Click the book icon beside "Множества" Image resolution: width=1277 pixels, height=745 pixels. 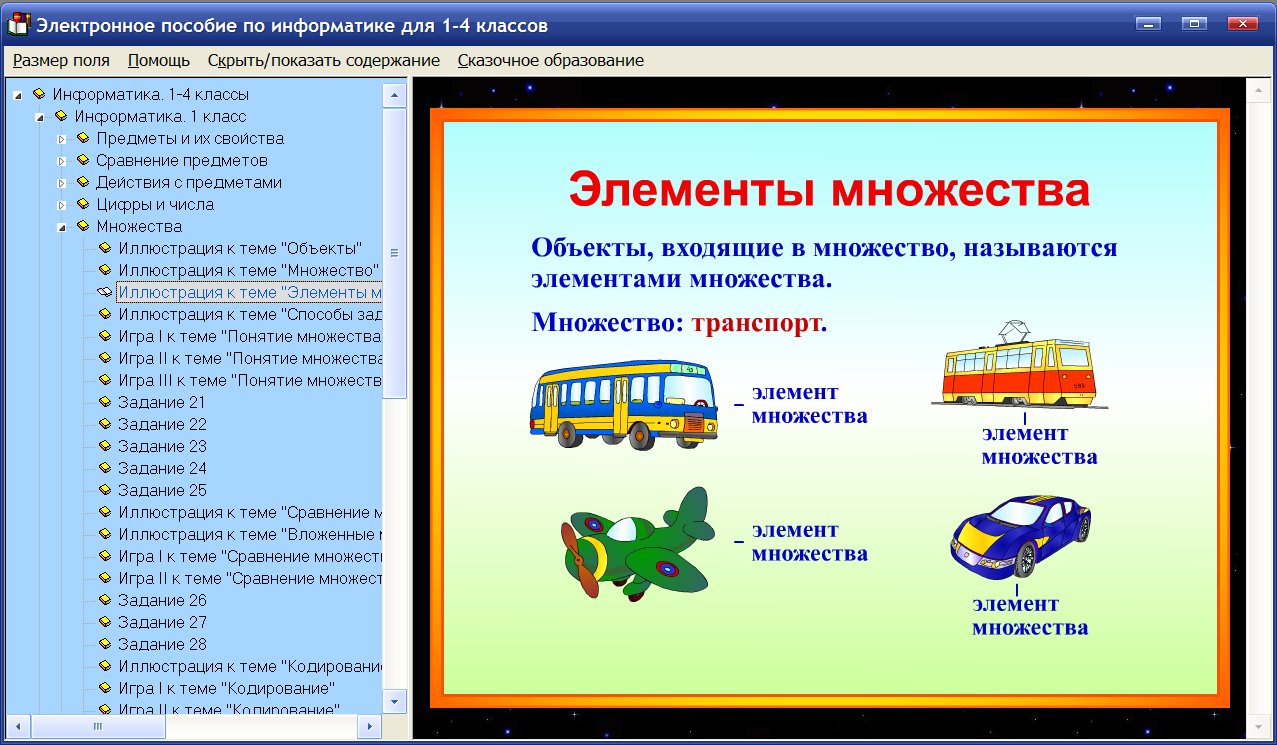coord(83,226)
